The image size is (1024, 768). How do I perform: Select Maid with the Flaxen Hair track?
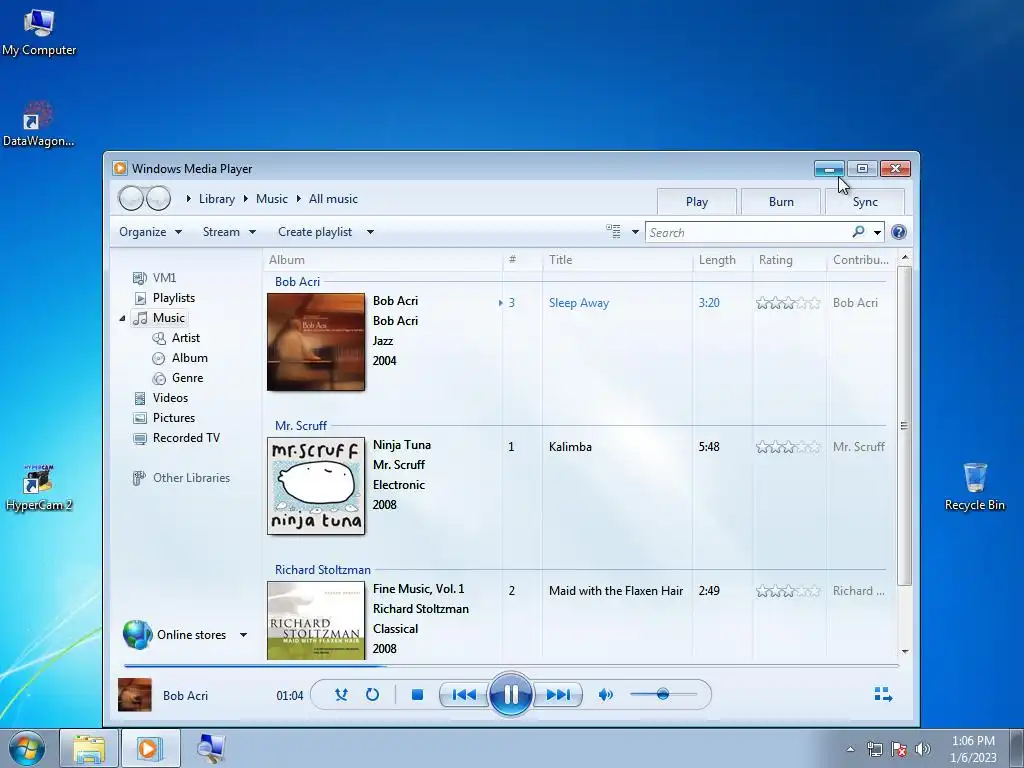point(616,591)
